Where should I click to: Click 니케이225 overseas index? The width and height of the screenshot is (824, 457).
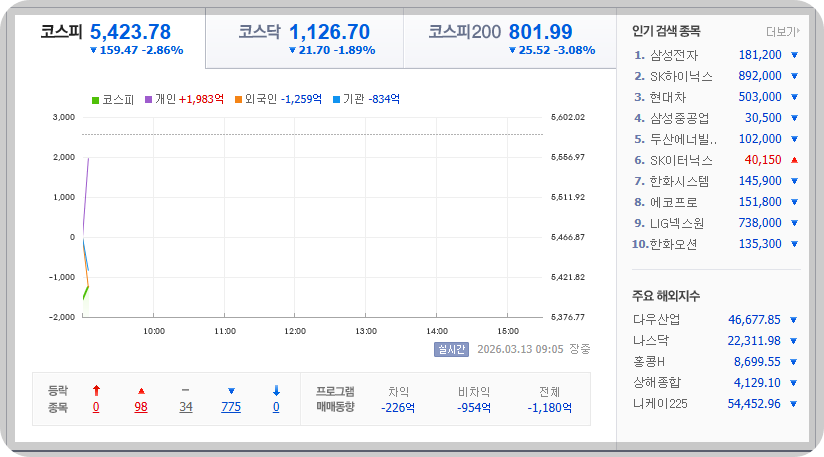660,404
